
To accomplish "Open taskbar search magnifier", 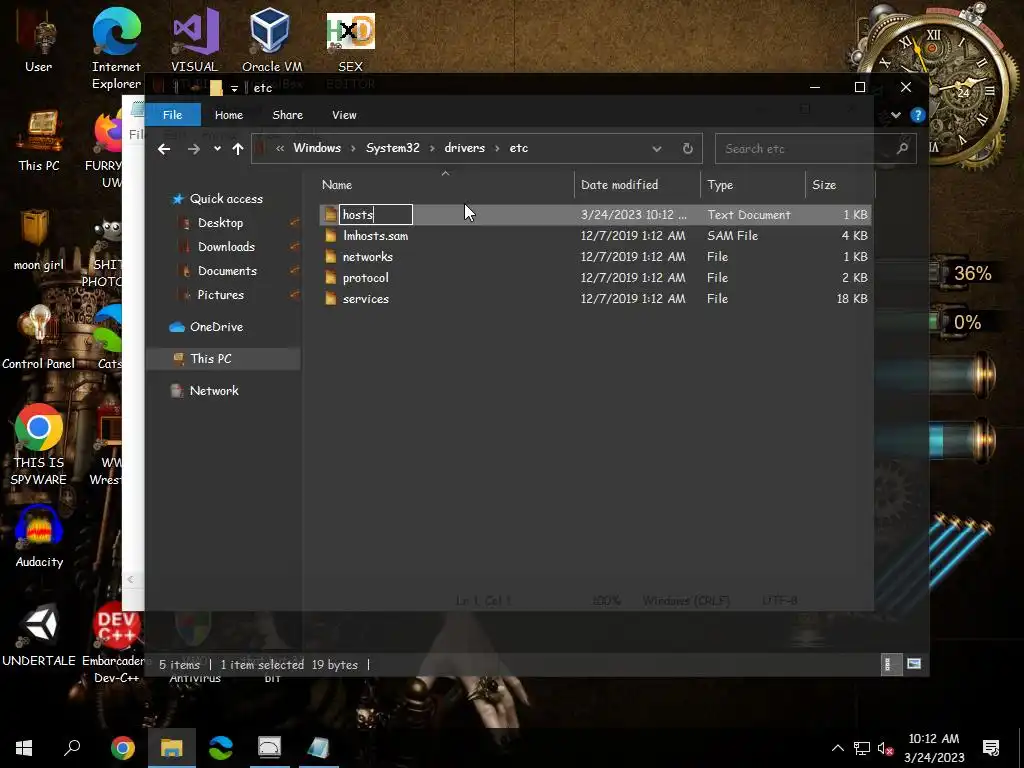I will 72,748.
